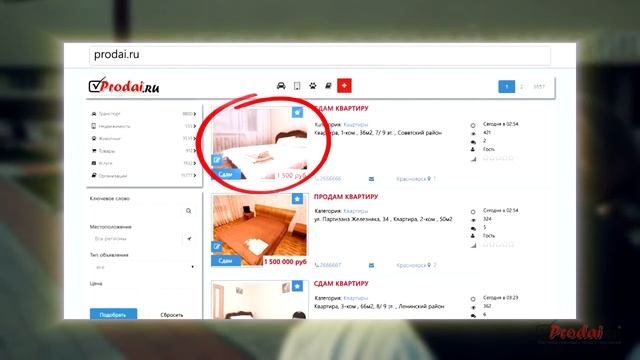Click the Квартиры category link in the Ленинский район listing
The image size is (640, 360).
(356, 298)
